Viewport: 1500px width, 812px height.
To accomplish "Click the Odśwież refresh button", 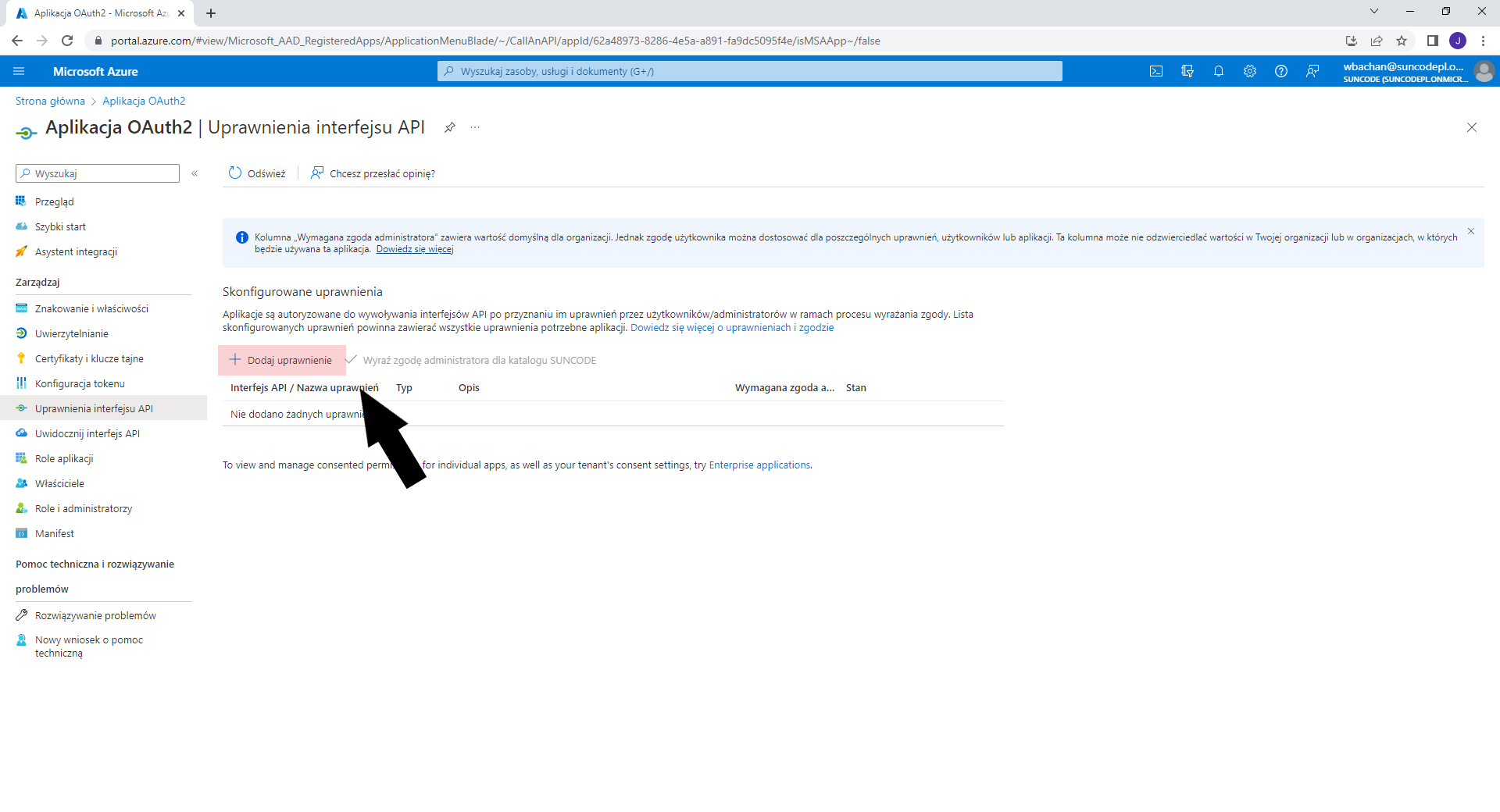I will [257, 173].
